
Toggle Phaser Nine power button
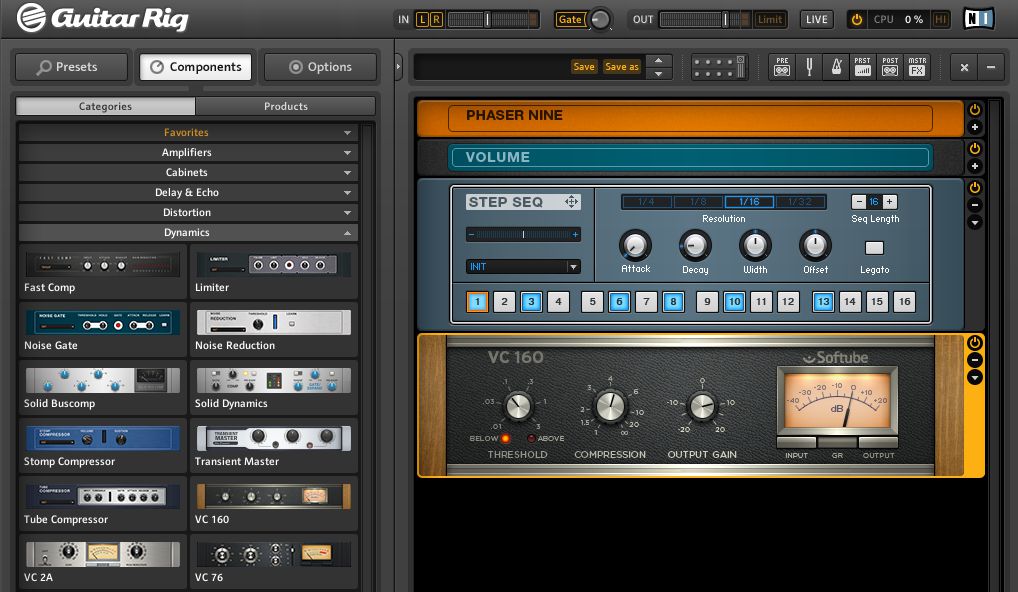[975, 109]
